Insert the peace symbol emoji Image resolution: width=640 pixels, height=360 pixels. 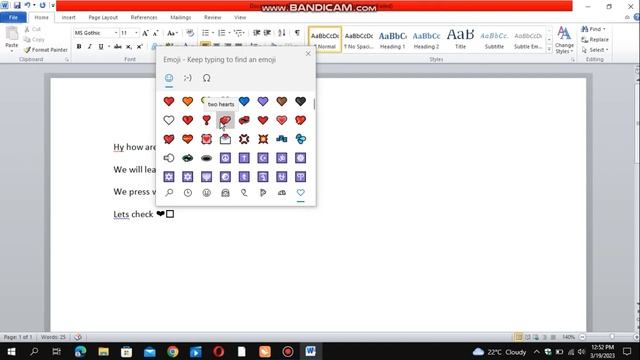pyautogui.click(x=225, y=158)
